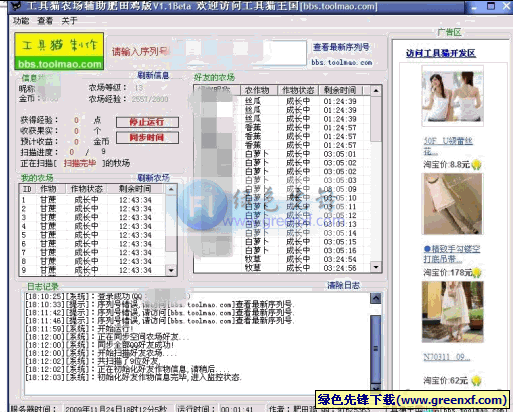Click the log panel scrollbar thumb

coord(376,349)
